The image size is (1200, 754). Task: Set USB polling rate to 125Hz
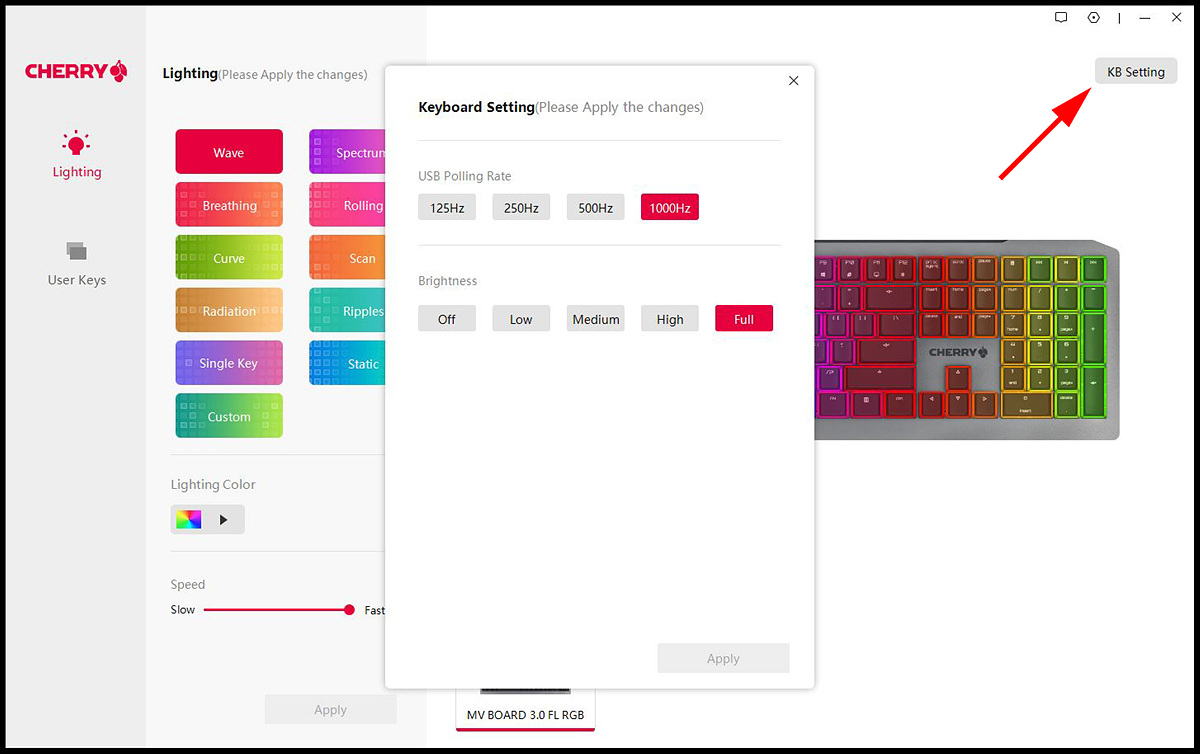click(447, 207)
